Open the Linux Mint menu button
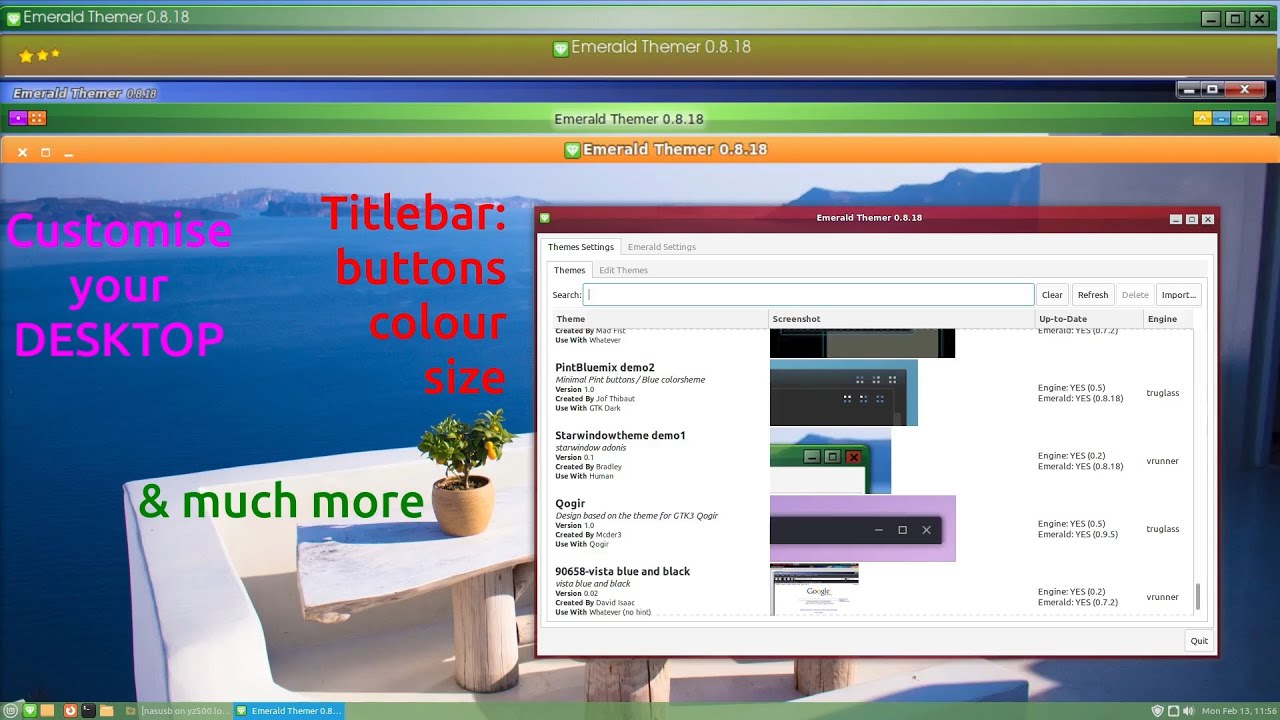 [x=11, y=711]
